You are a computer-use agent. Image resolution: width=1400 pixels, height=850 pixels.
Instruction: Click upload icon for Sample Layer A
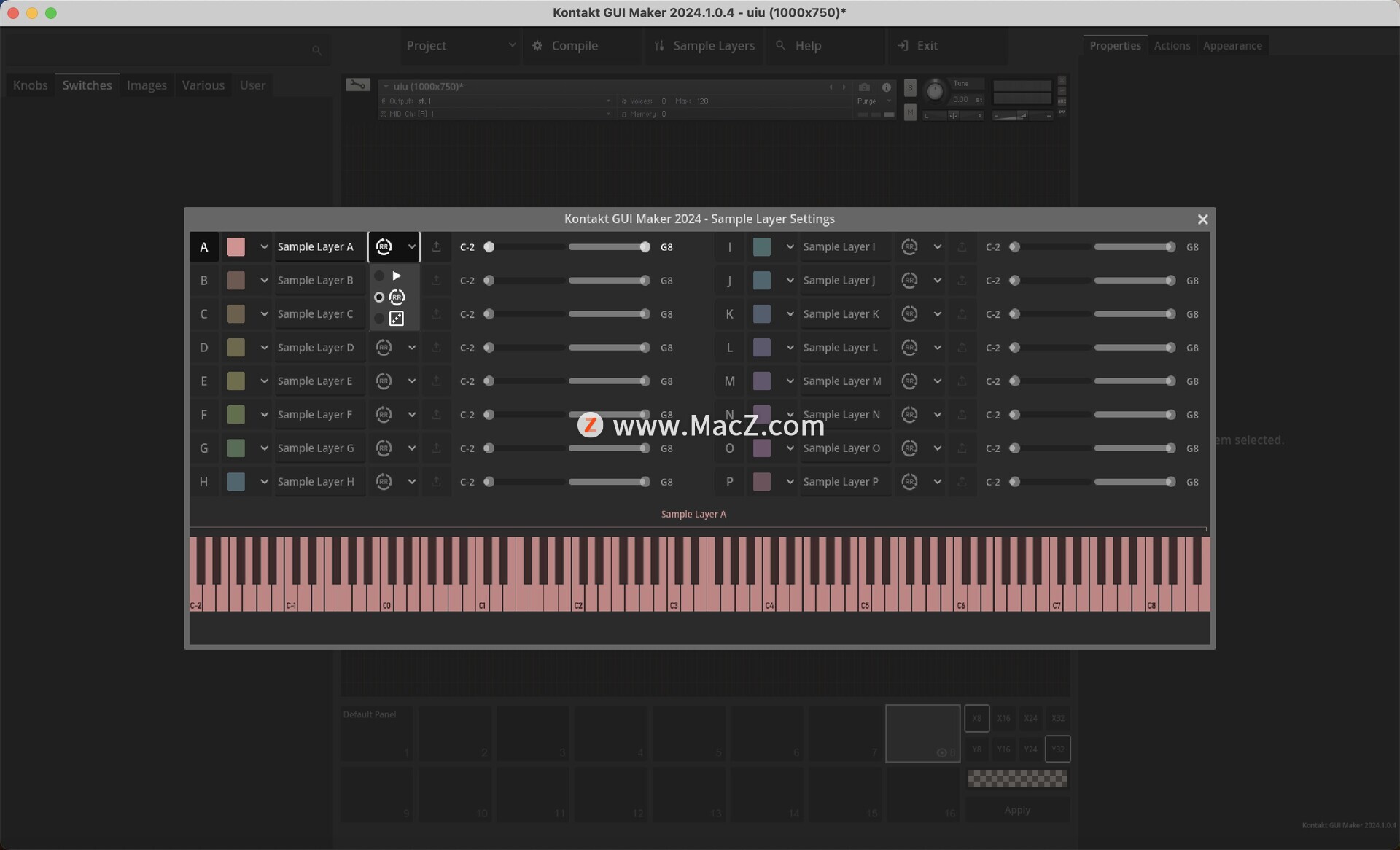point(436,247)
